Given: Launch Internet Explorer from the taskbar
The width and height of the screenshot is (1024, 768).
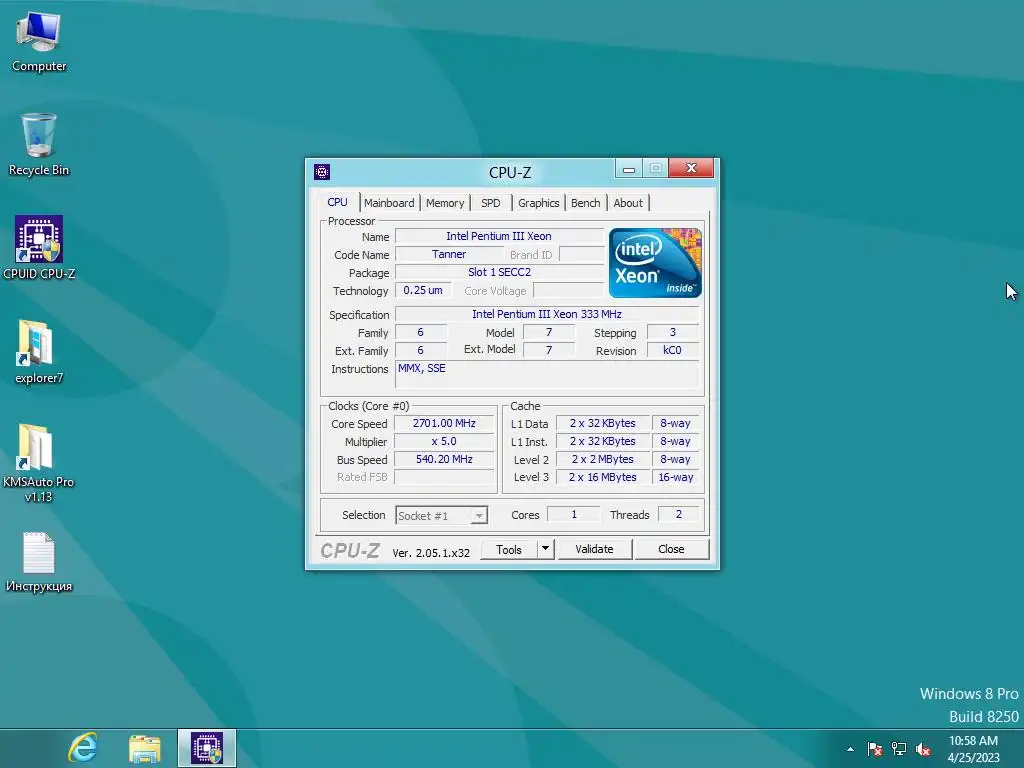Looking at the screenshot, I should pyautogui.click(x=83, y=748).
